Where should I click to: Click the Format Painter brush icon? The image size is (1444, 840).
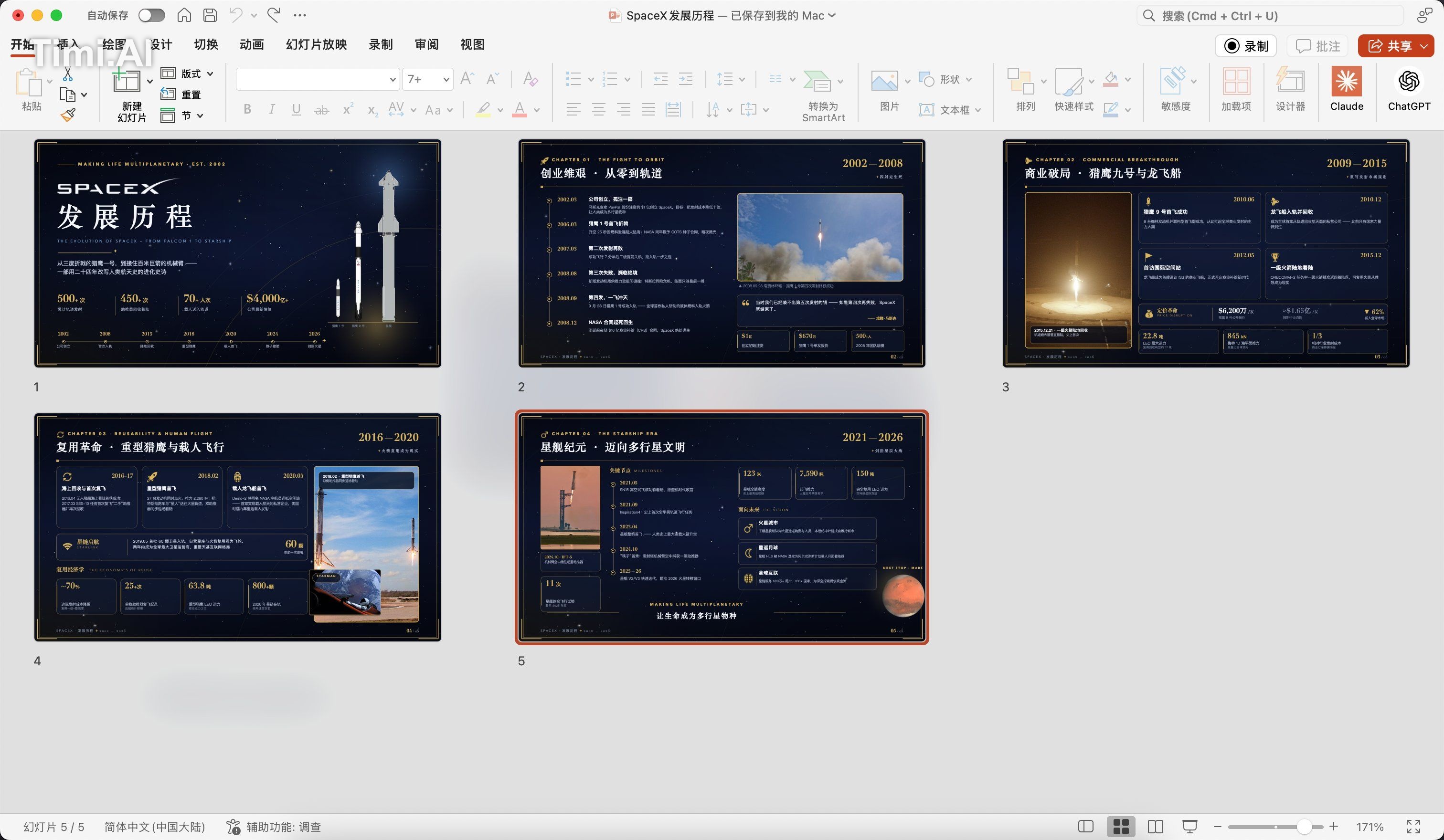point(68,115)
